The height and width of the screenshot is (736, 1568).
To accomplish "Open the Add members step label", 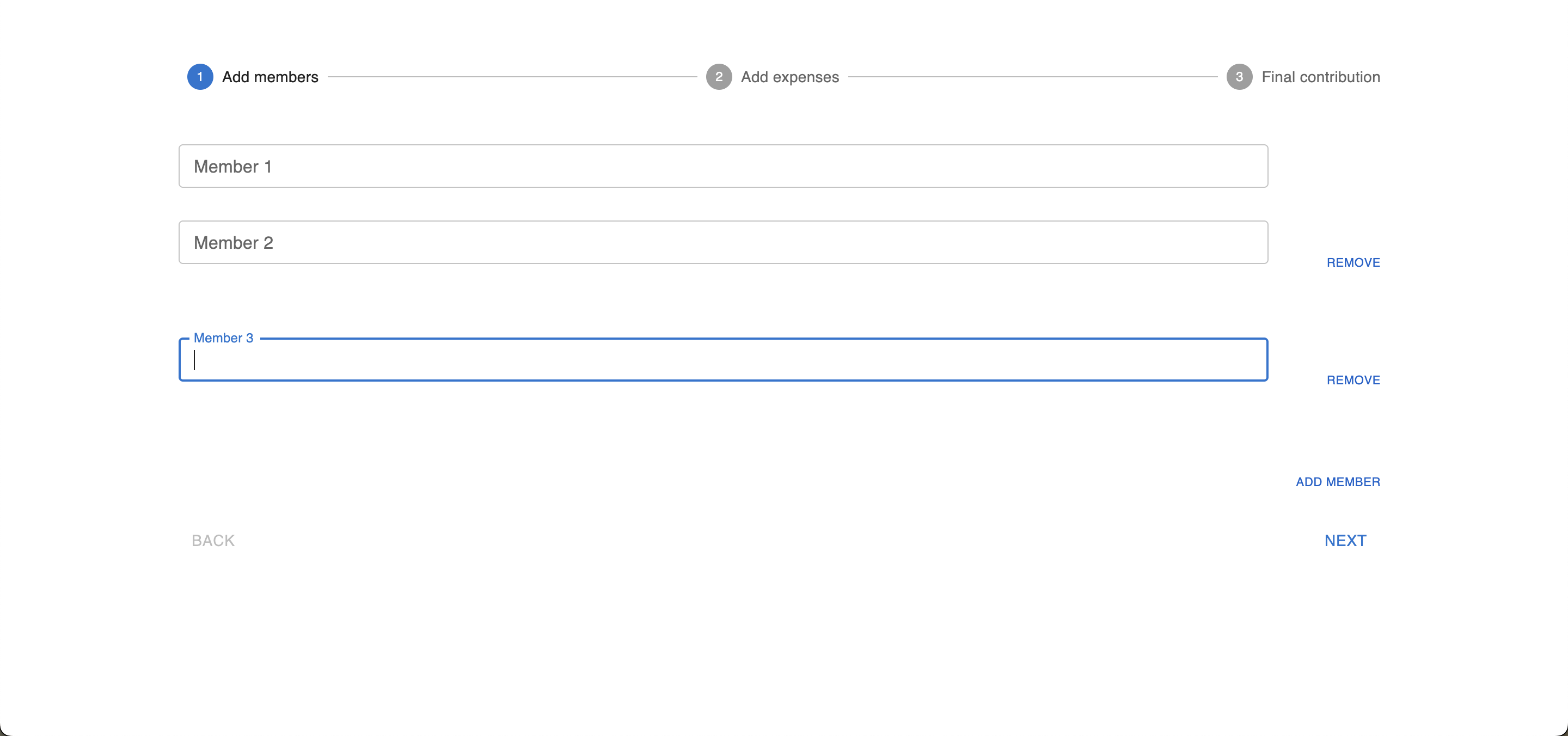I will click(270, 77).
